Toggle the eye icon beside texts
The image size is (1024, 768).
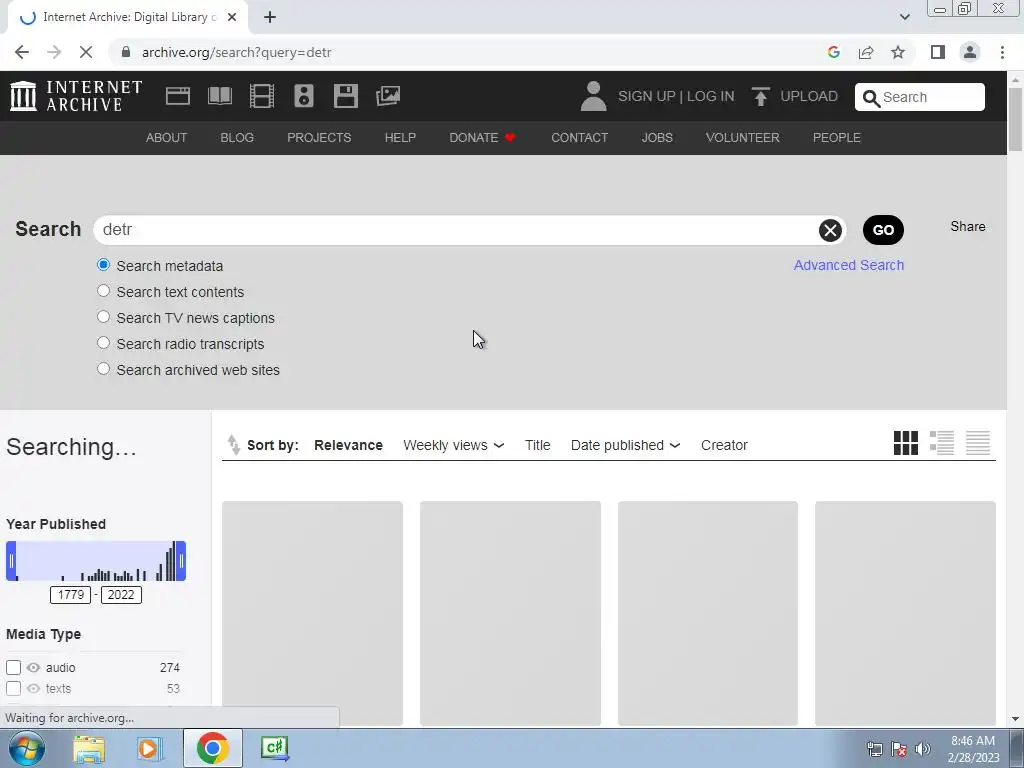coord(33,688)
